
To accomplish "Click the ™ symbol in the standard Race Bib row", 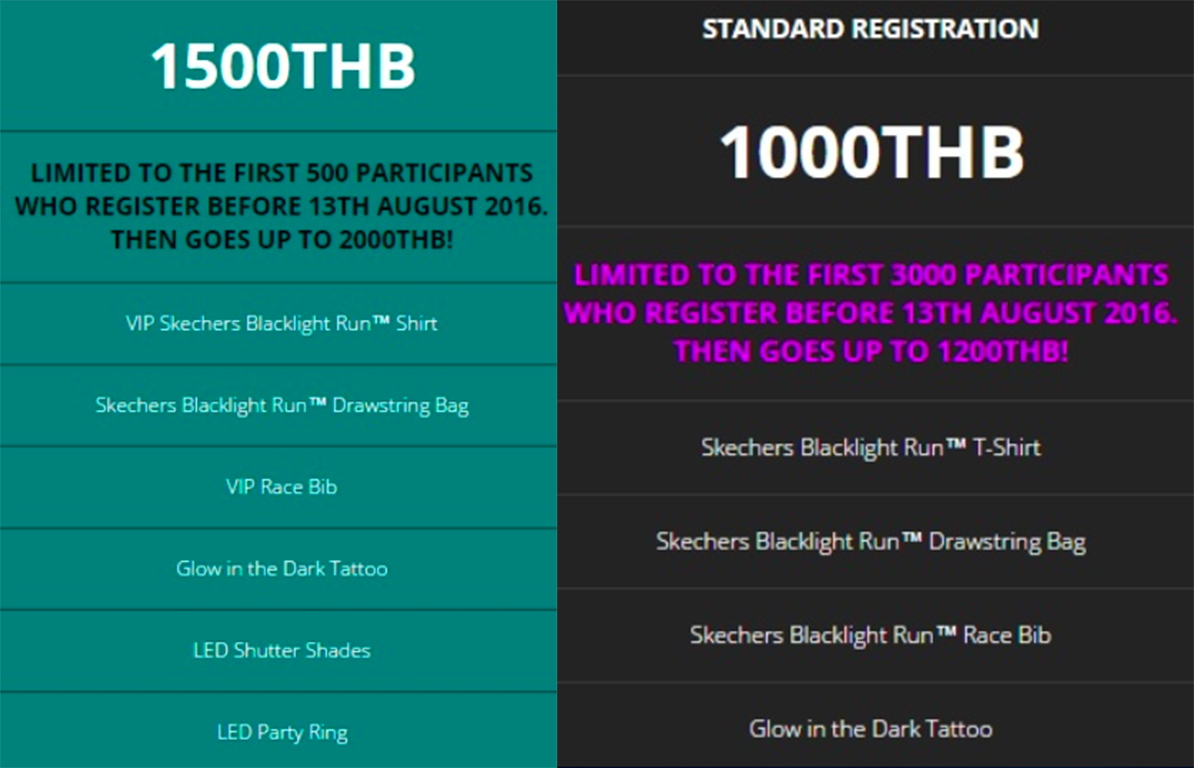I will (x=946, y=634).
